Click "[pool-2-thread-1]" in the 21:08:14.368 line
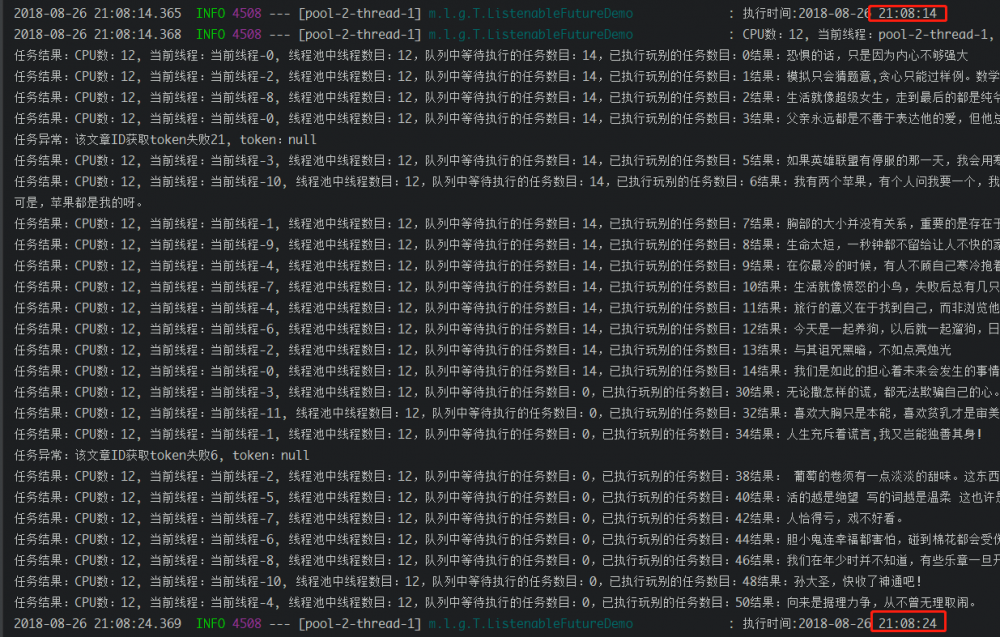This screenshot has height=637, width=1000. click(360, 34)
